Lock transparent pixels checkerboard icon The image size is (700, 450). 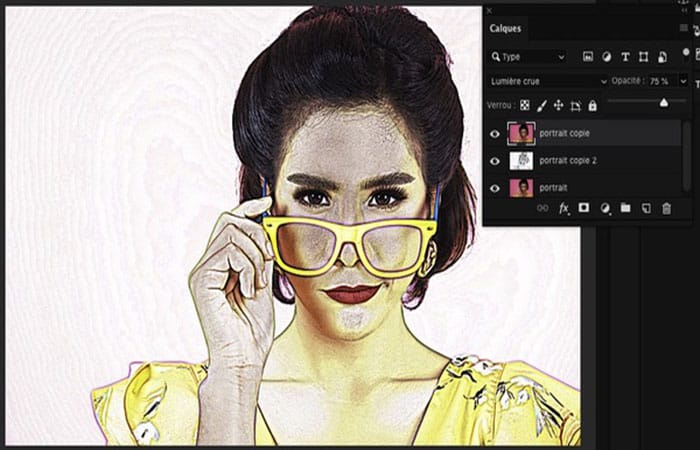525,105
